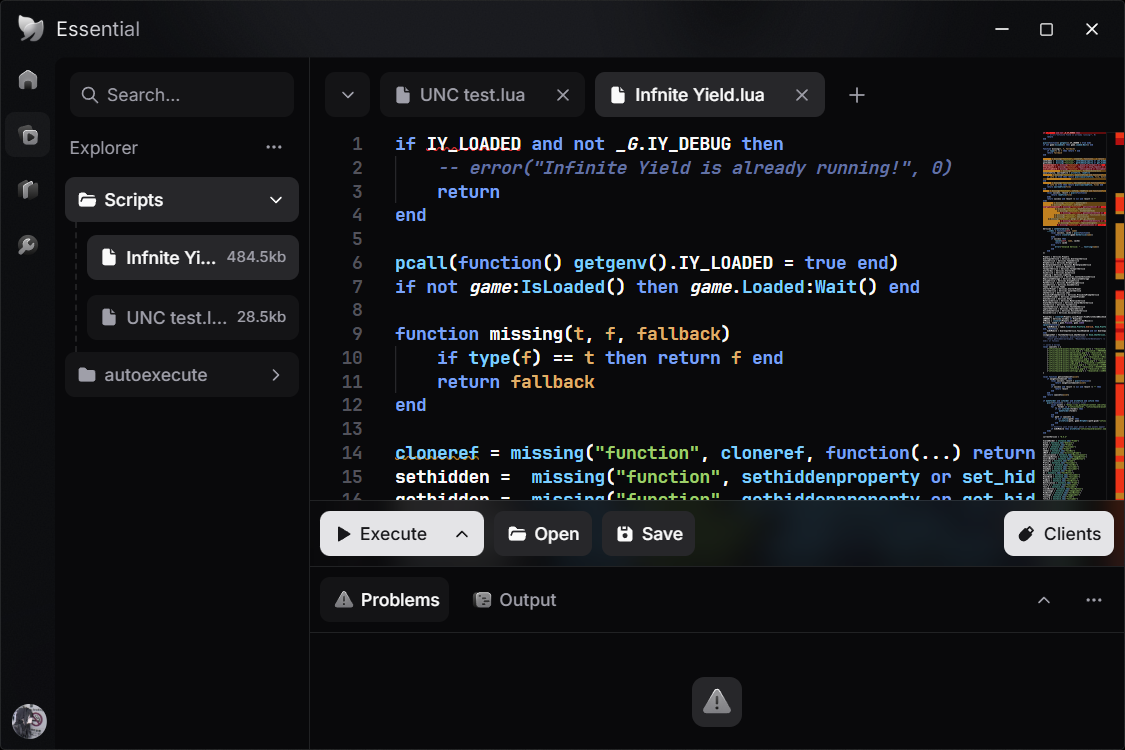Add a new tab with plus icon
This screenshot has width=1125, height=750.
click(857, 95)
